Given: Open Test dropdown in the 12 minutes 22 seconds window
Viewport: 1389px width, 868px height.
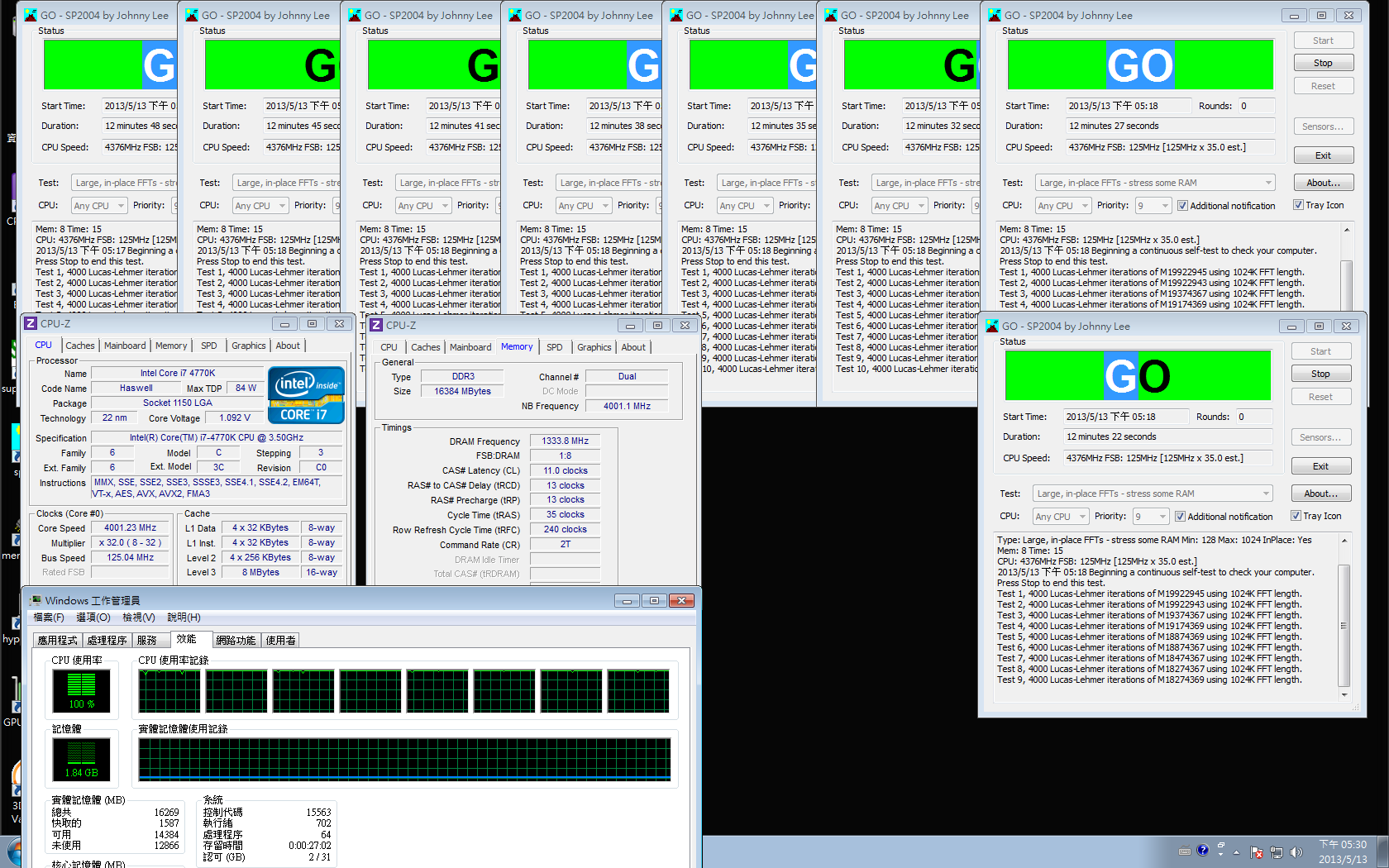Looking at the screenshot, I should pyautogui.click(x=1153, y=494).
